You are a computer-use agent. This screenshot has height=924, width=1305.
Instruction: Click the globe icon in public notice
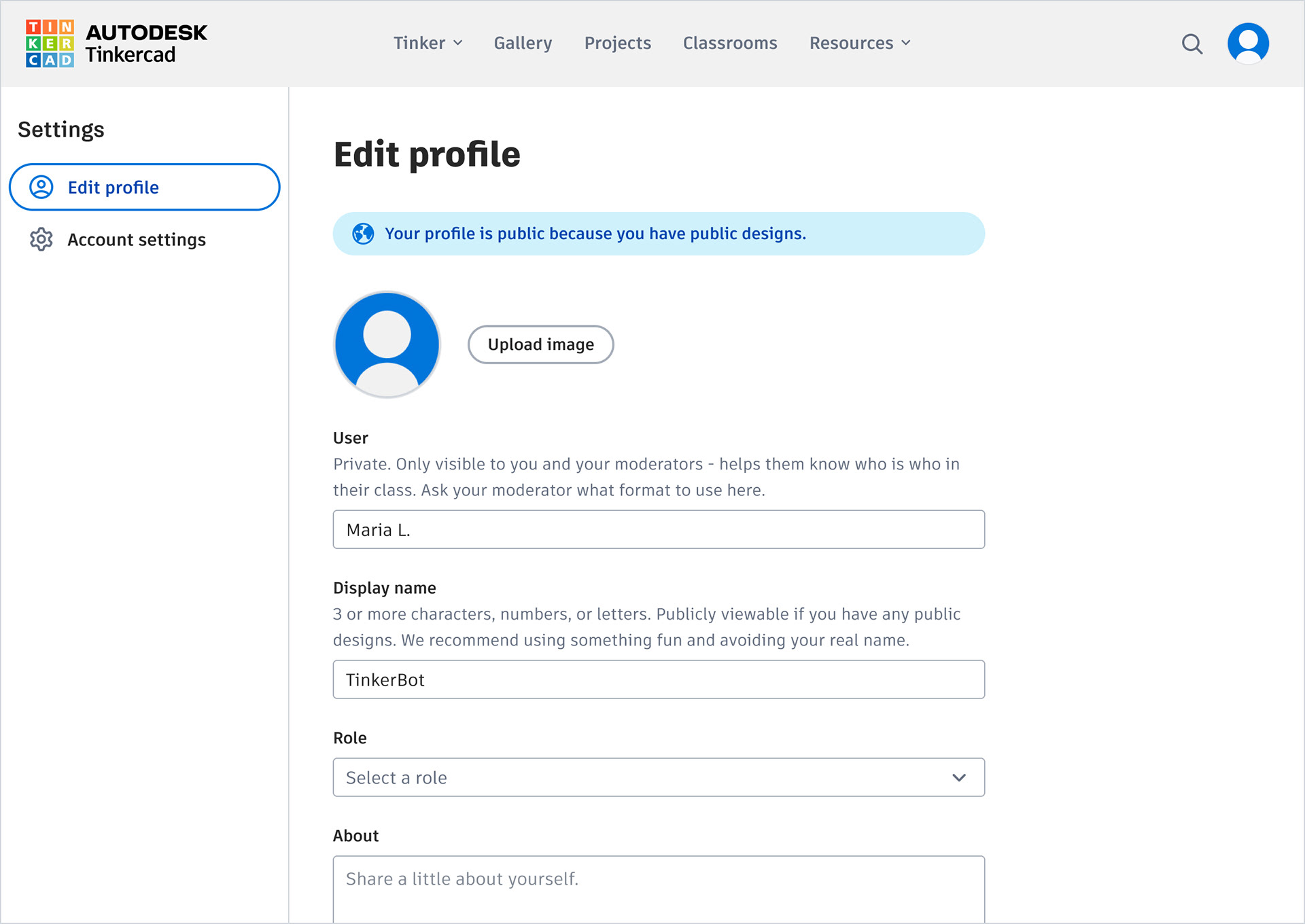pos(363,234)
